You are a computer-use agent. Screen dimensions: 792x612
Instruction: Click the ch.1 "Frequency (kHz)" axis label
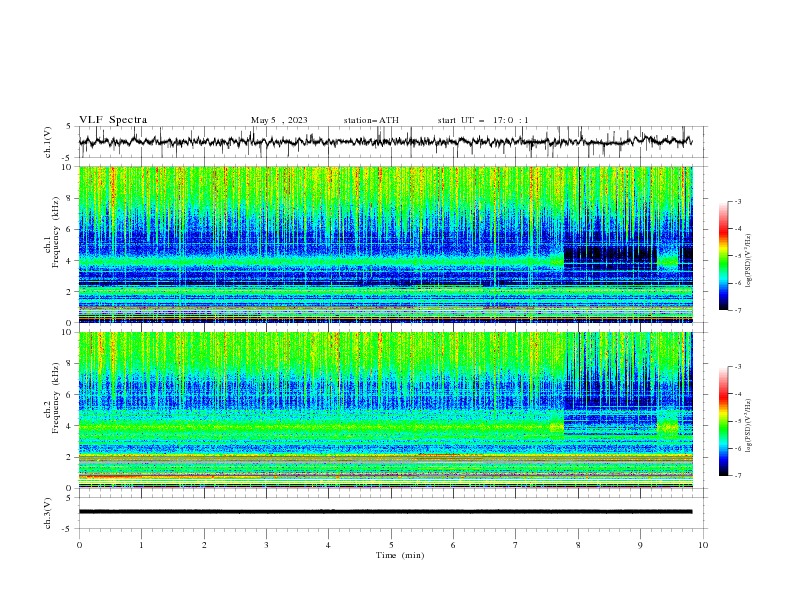tap(55, 230)
